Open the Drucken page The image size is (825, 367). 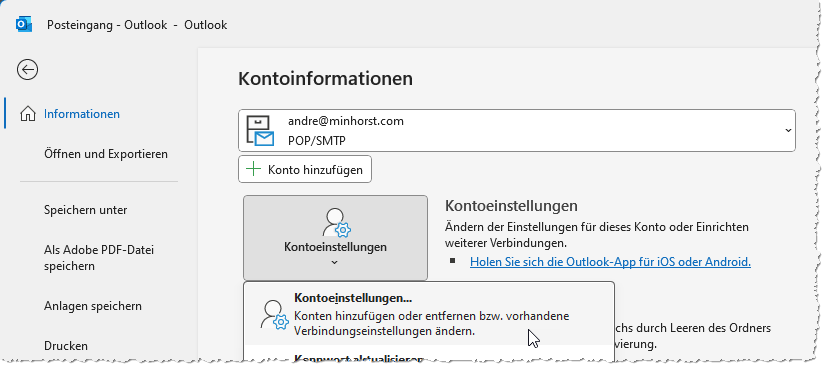[x=66, y=346]
